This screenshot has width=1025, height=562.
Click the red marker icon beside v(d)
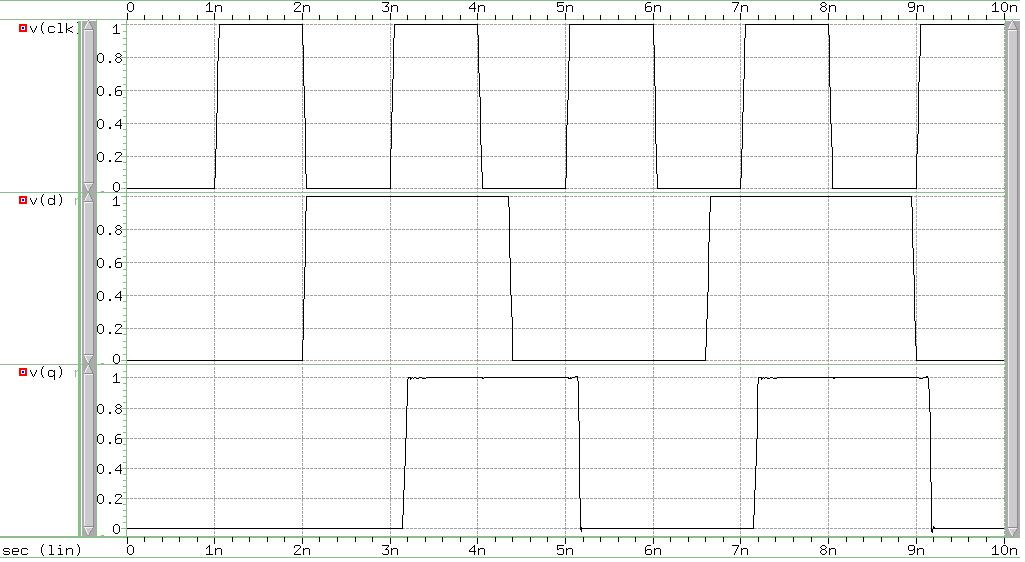click(x=23, y=200)
